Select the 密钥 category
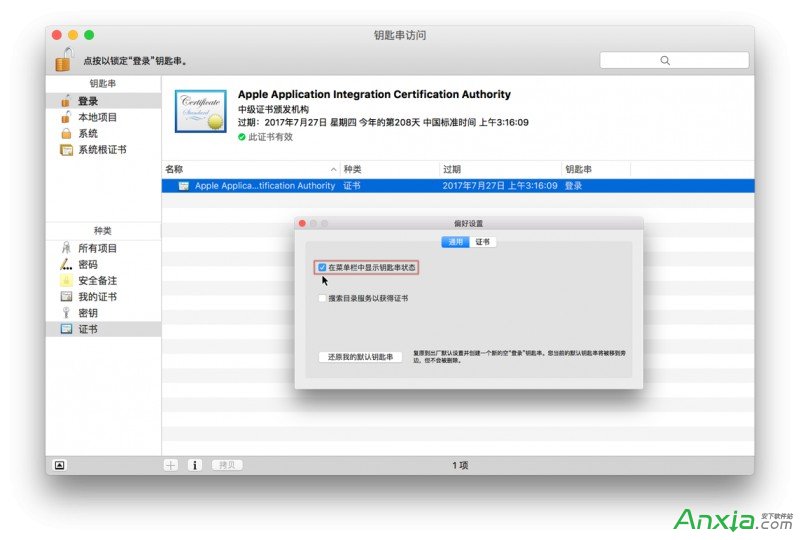 88,312
